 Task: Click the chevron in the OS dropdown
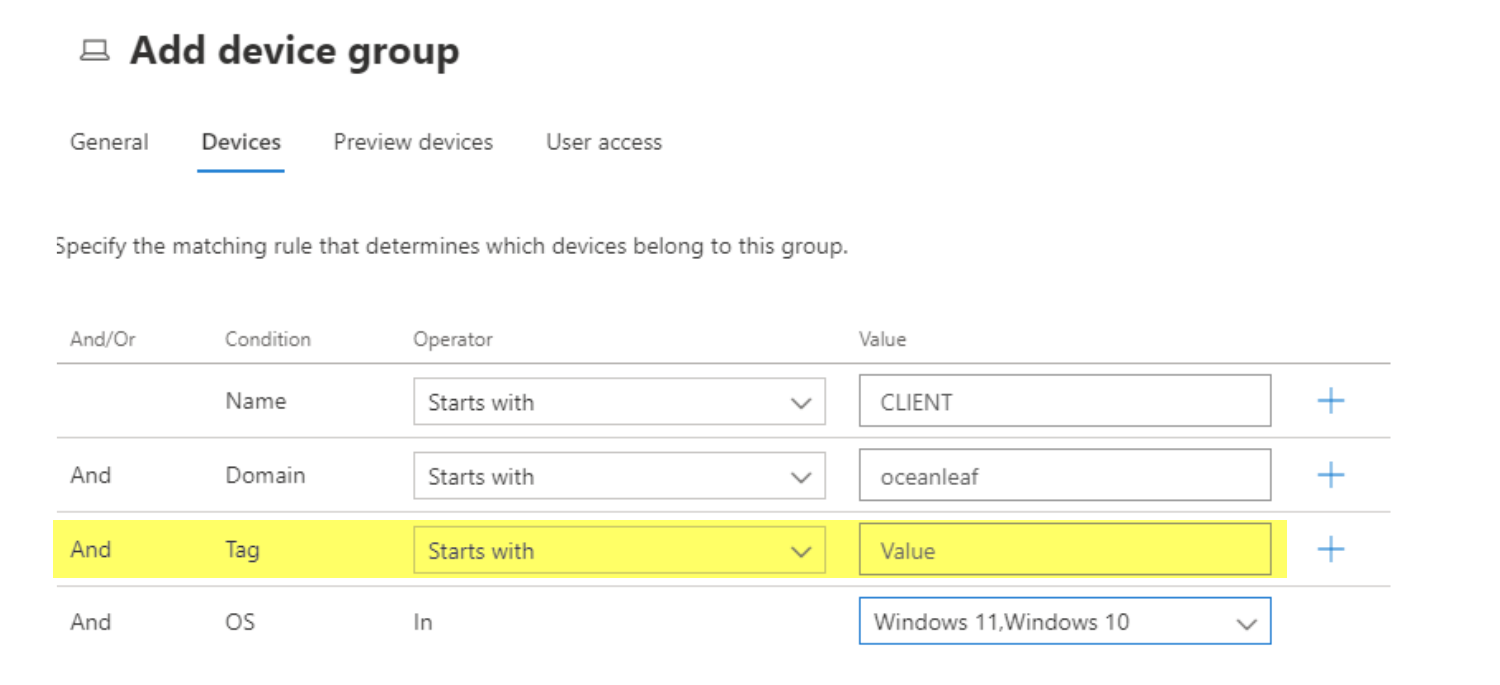(1246, 623)
